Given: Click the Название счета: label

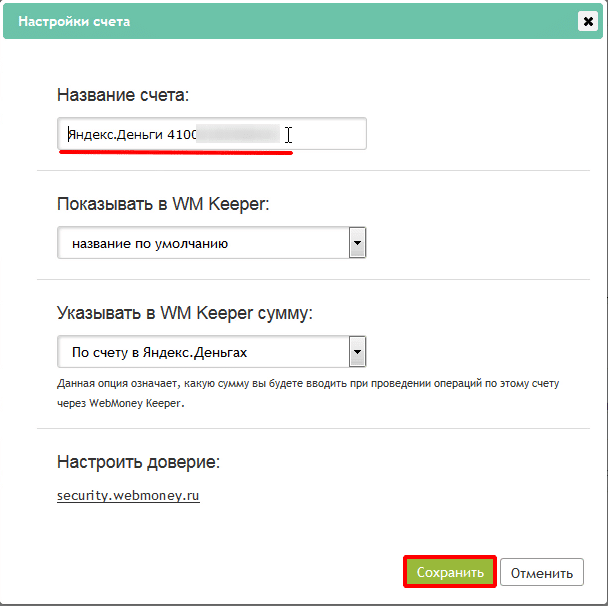Looking at the screenshot, I should pos(123,95).
